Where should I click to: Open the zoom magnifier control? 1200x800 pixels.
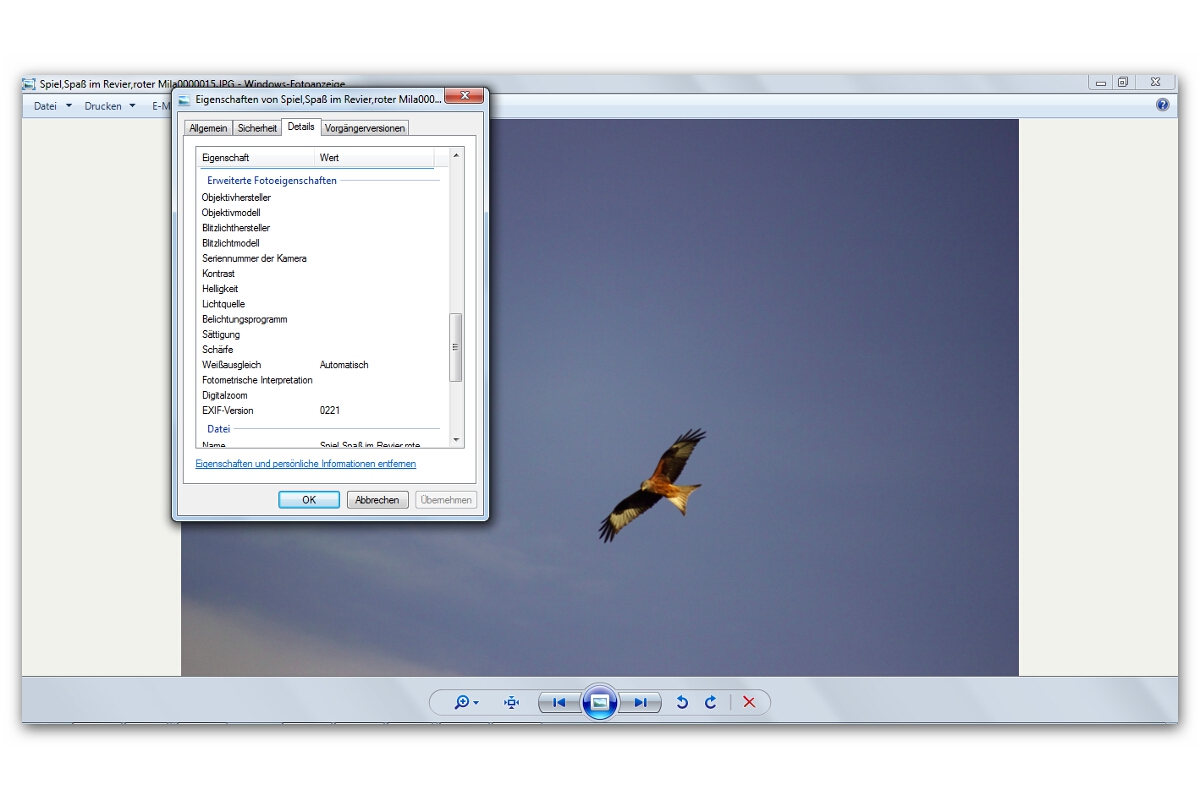coord(466,702)
